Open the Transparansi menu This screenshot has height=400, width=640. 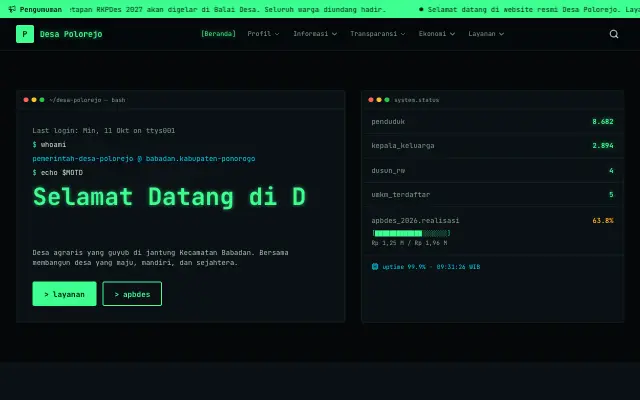pos(378,33)
